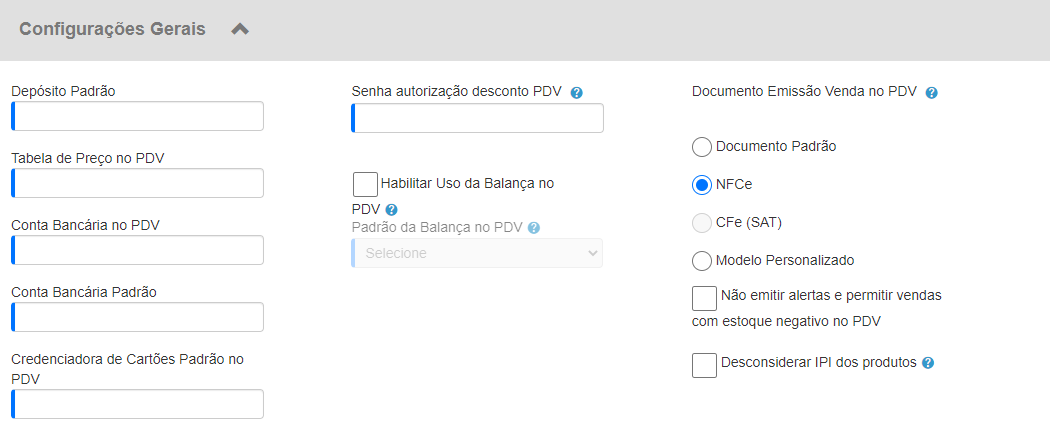
Task: Click help icon beside Padrão da Balança no PDV
Action: point(533,228)
